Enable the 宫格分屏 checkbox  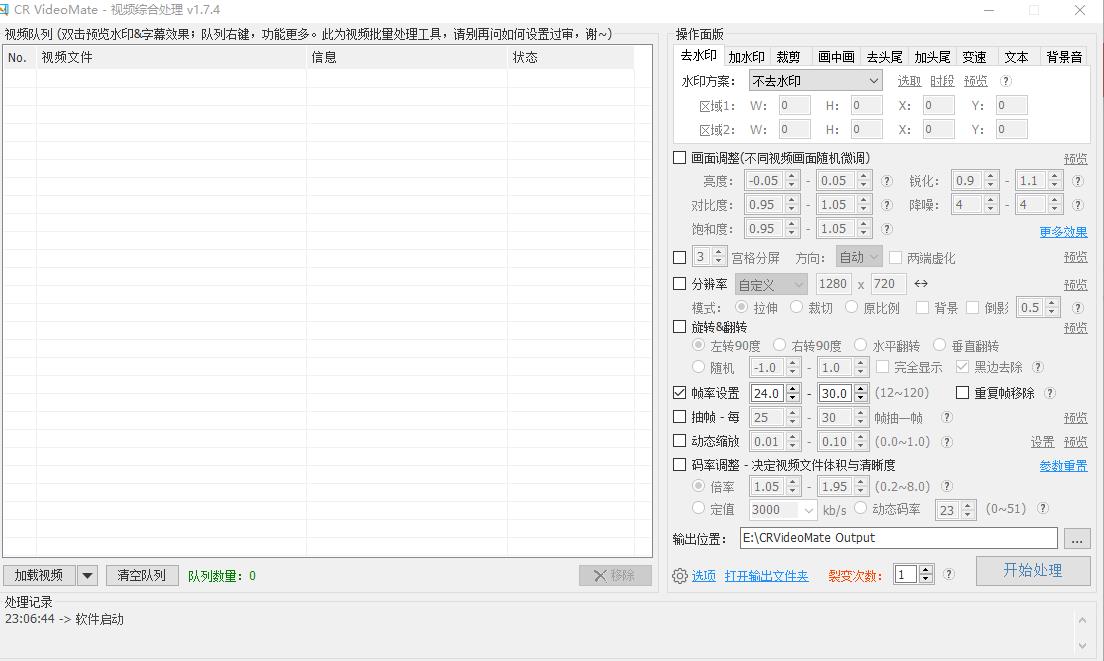679,258
